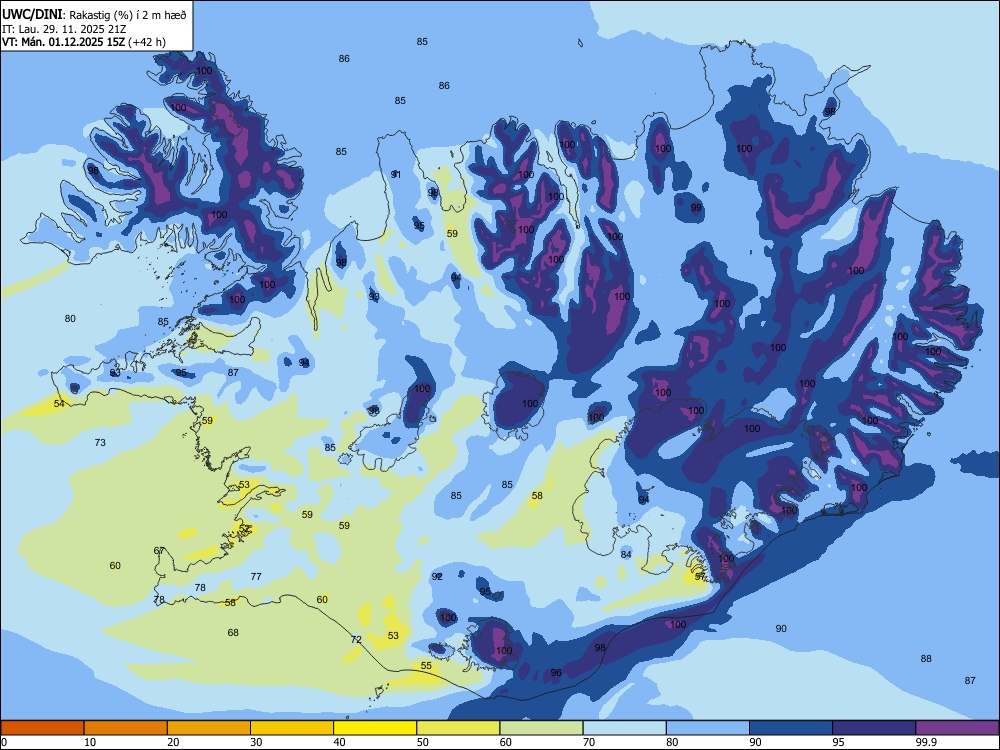Select the legend tick label '10'
1000x750 pixels.
pos(90,742)
